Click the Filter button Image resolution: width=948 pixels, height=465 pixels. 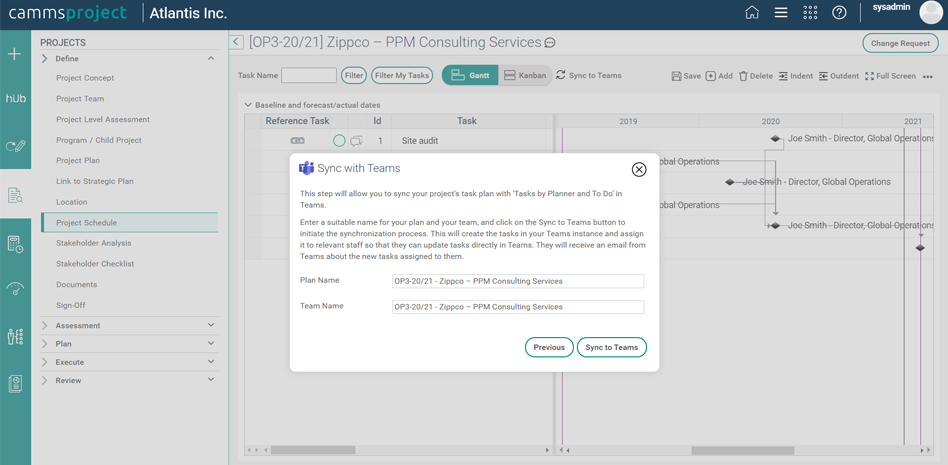tap(354, 76)
